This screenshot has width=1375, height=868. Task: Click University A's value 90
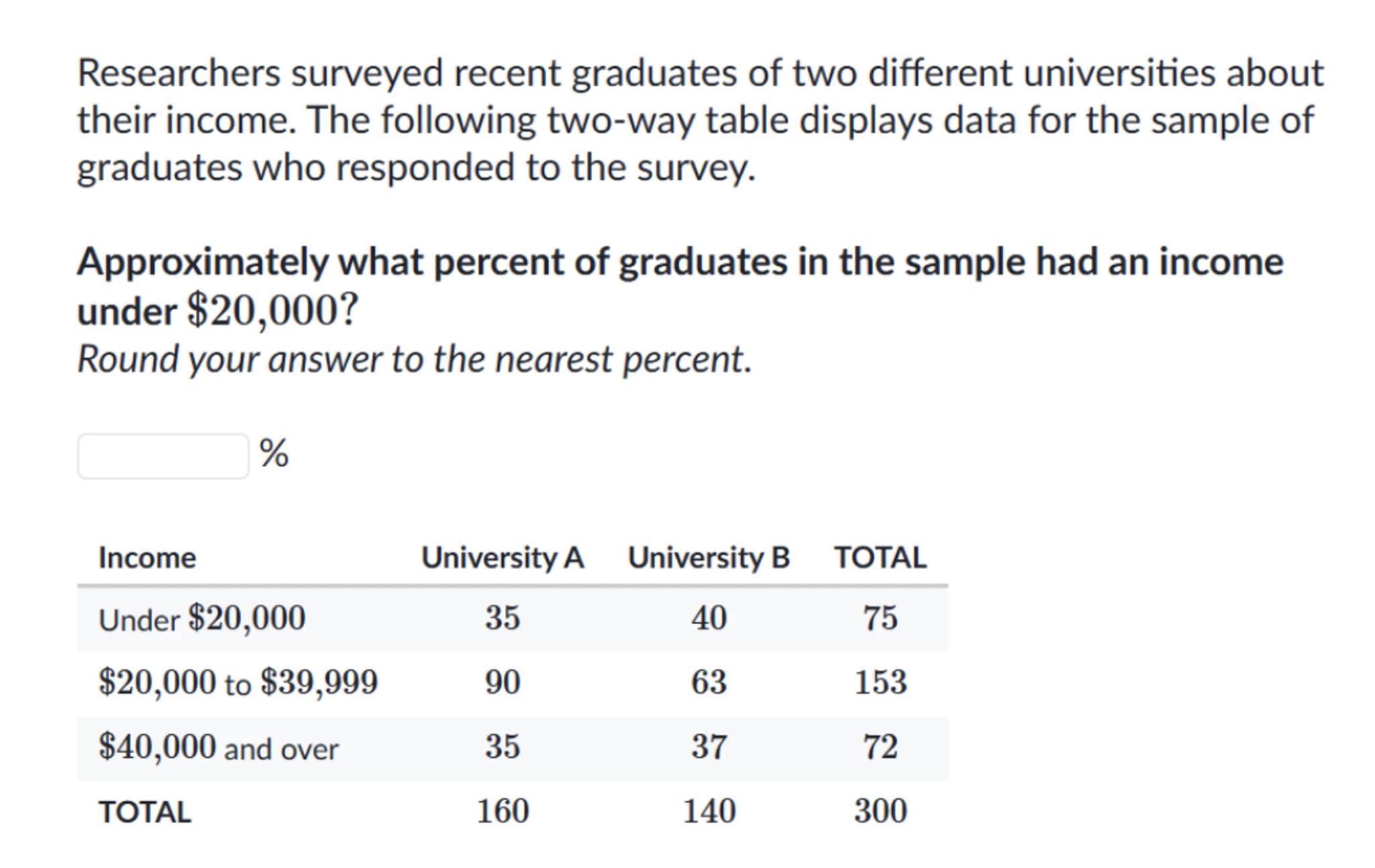[502, 683]
